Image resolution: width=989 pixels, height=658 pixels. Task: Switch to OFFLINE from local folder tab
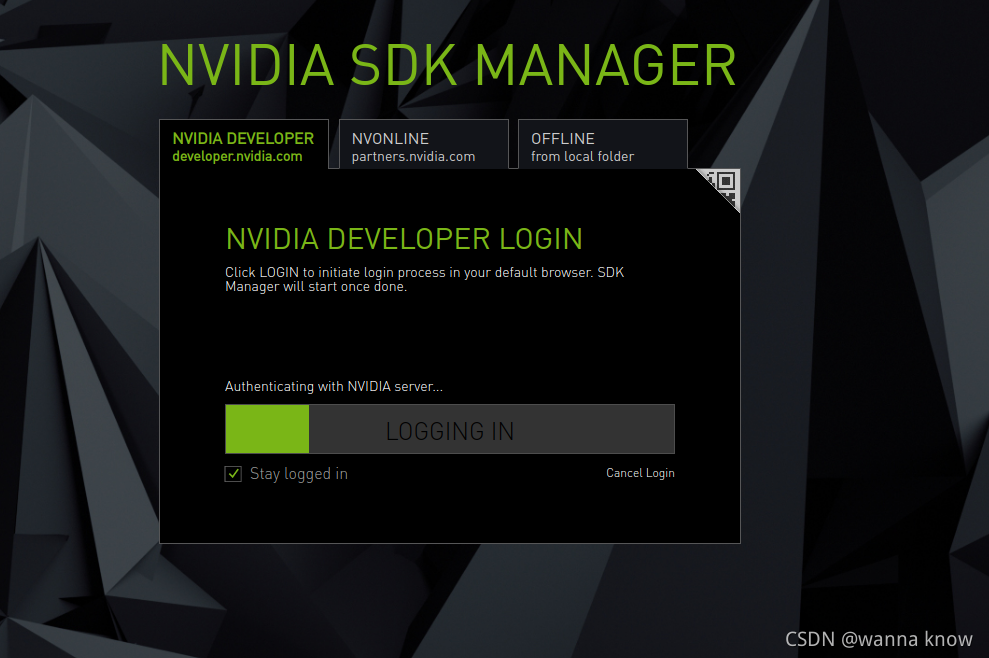[602, 144]
